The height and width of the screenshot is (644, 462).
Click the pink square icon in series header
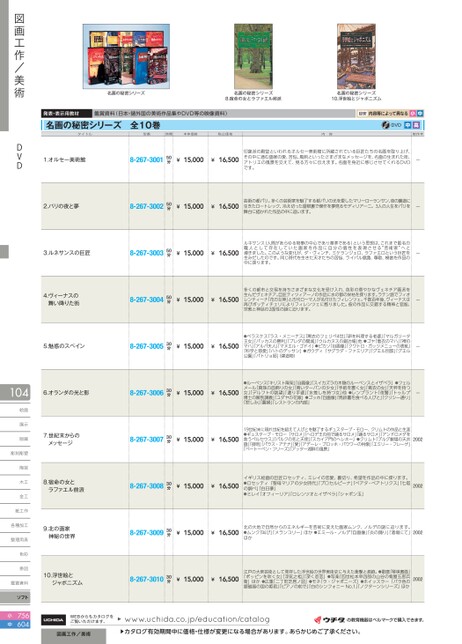[x=416, y=125]
